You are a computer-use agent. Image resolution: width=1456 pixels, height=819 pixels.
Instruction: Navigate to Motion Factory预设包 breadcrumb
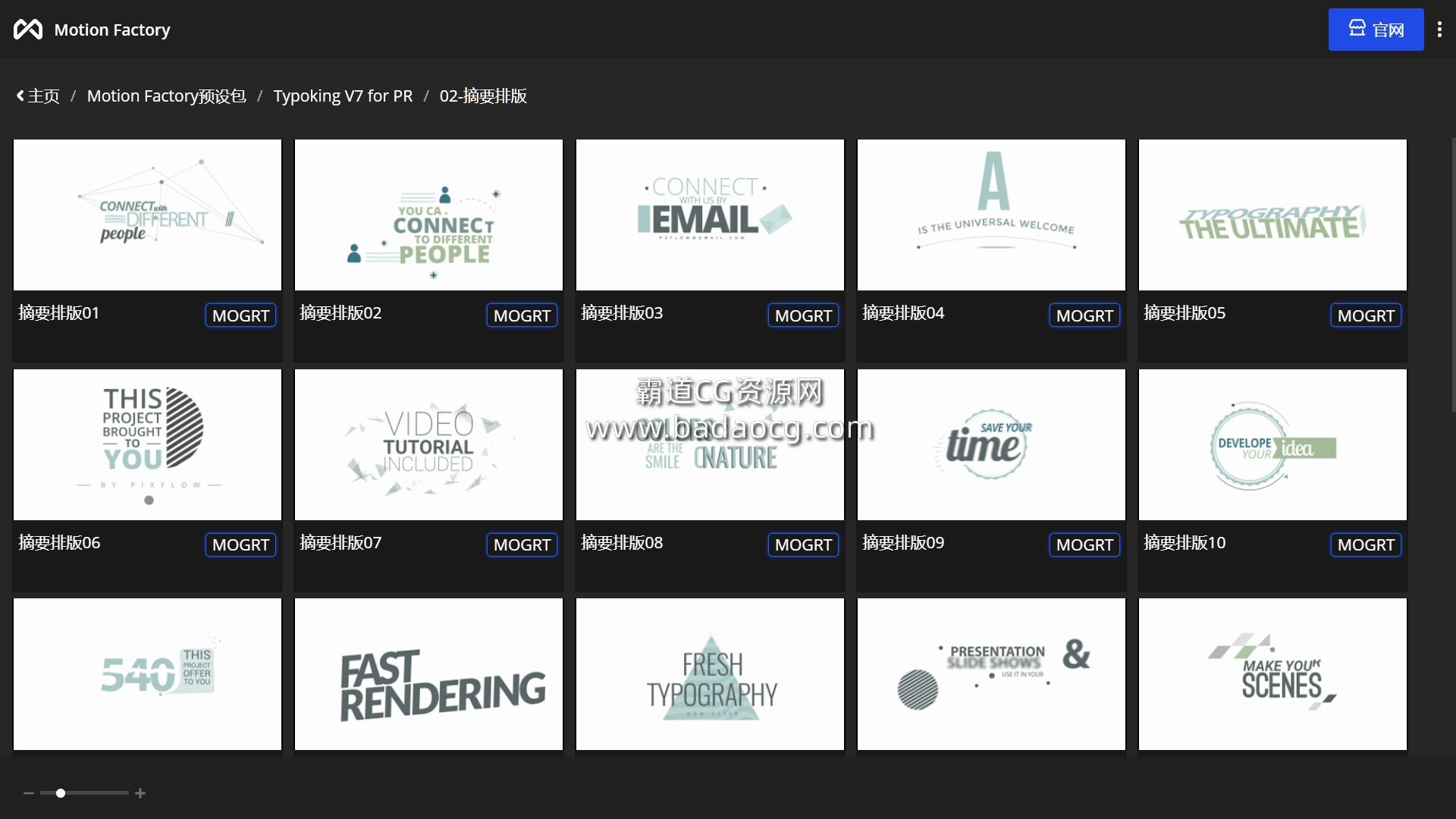(x=166, y=96)
